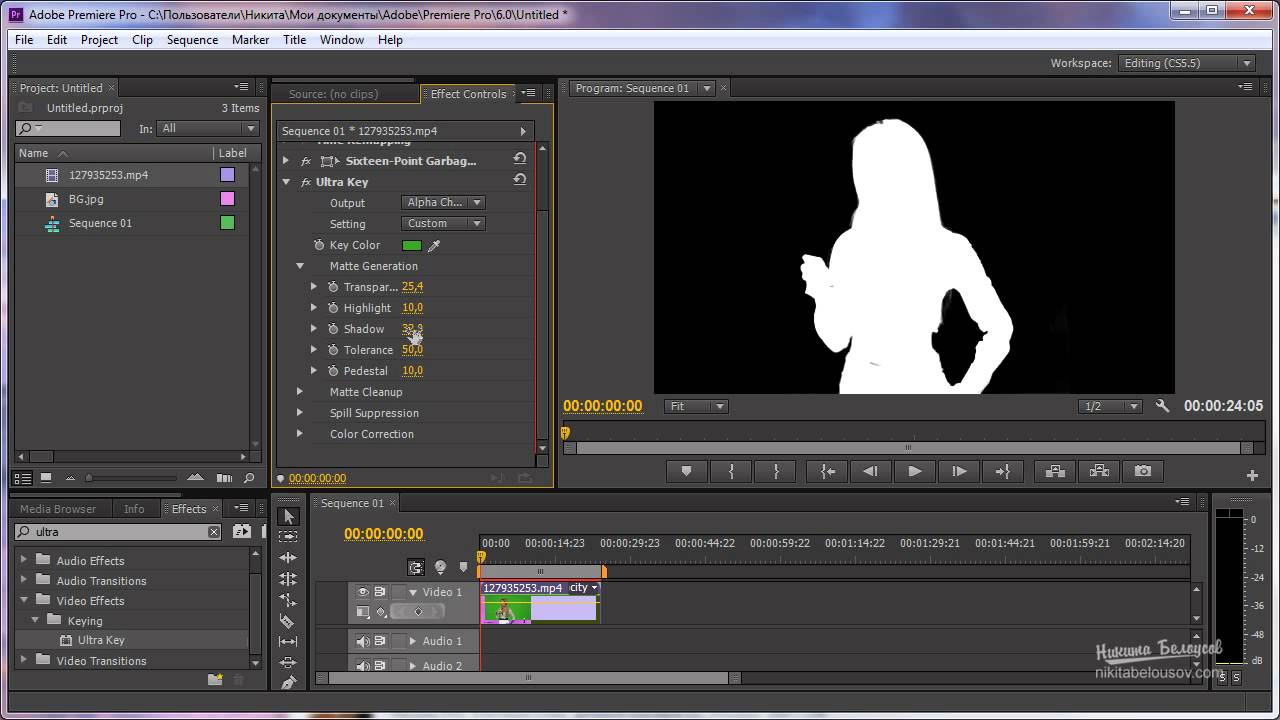Screen dimensions: 1280x720
Task: Export a frame with the camera icon
Action: coord(1143,471)
